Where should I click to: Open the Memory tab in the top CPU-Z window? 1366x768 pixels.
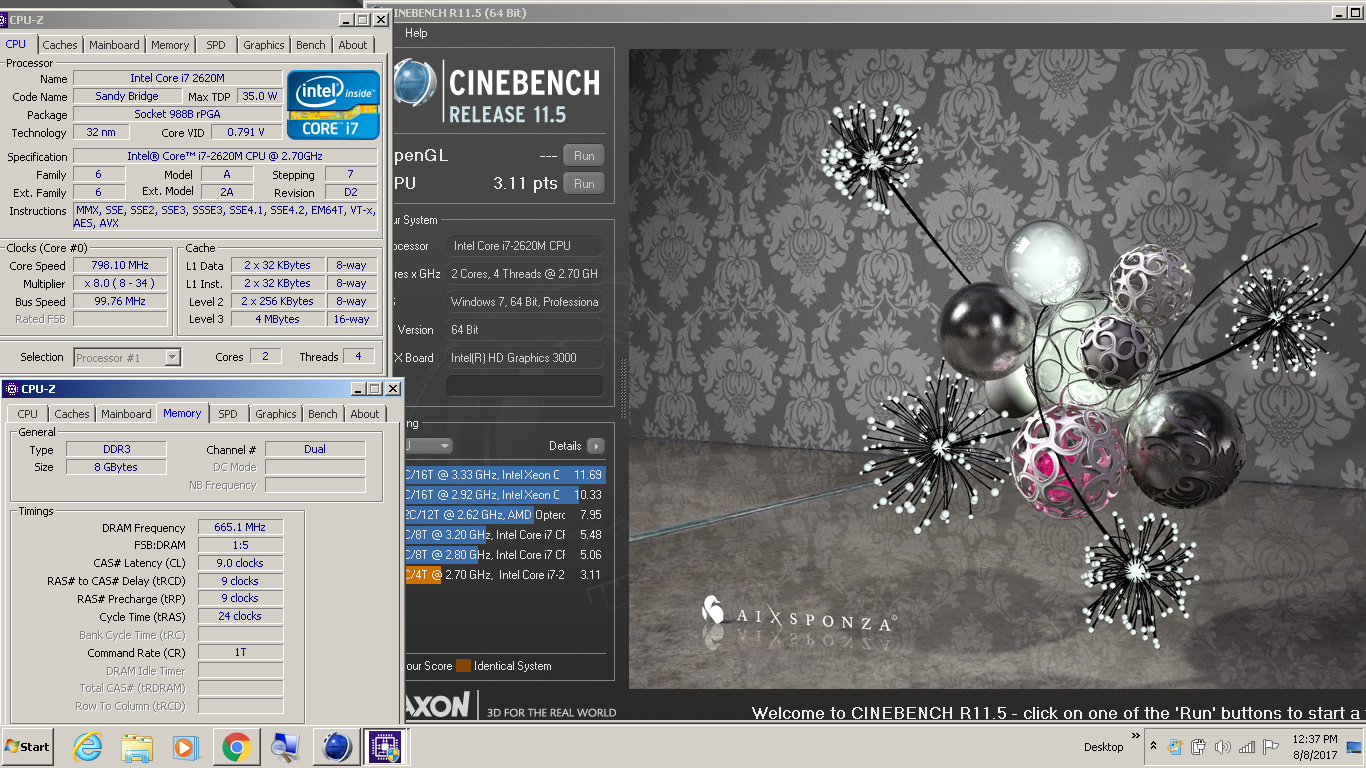(170, 45)
